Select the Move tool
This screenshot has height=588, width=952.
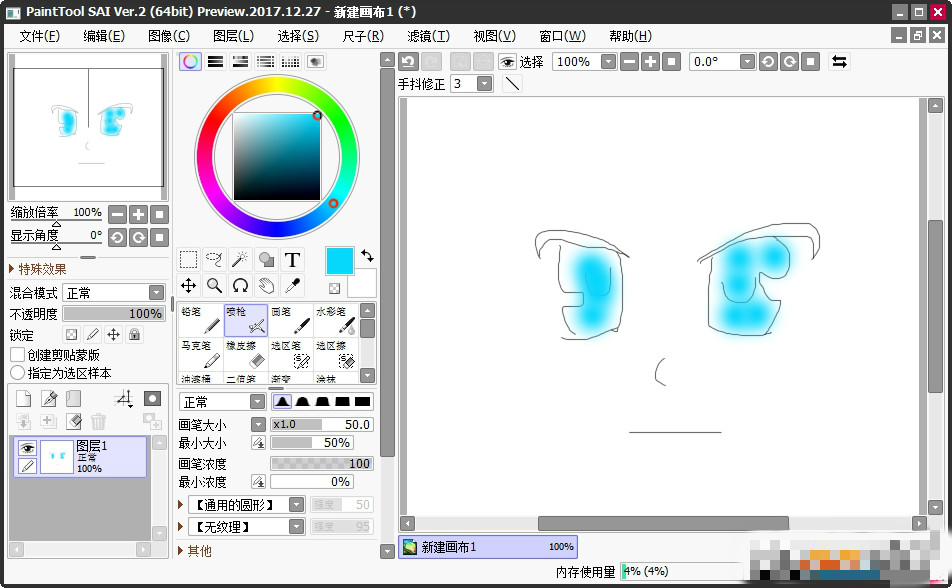click(x=188, y=285)
